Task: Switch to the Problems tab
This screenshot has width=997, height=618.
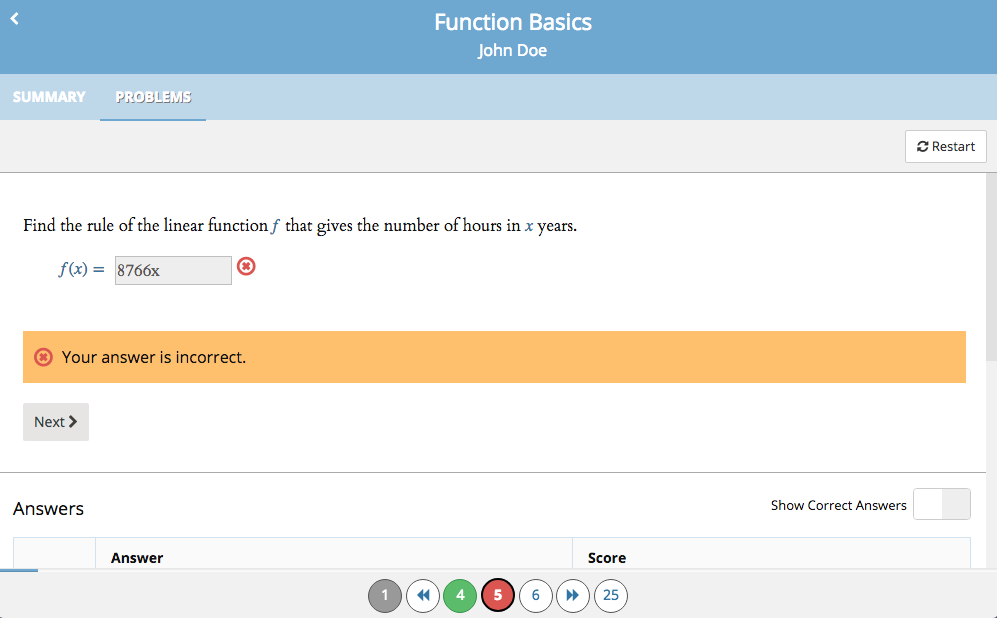Action: pyautogui.click(x=153, y=97)
